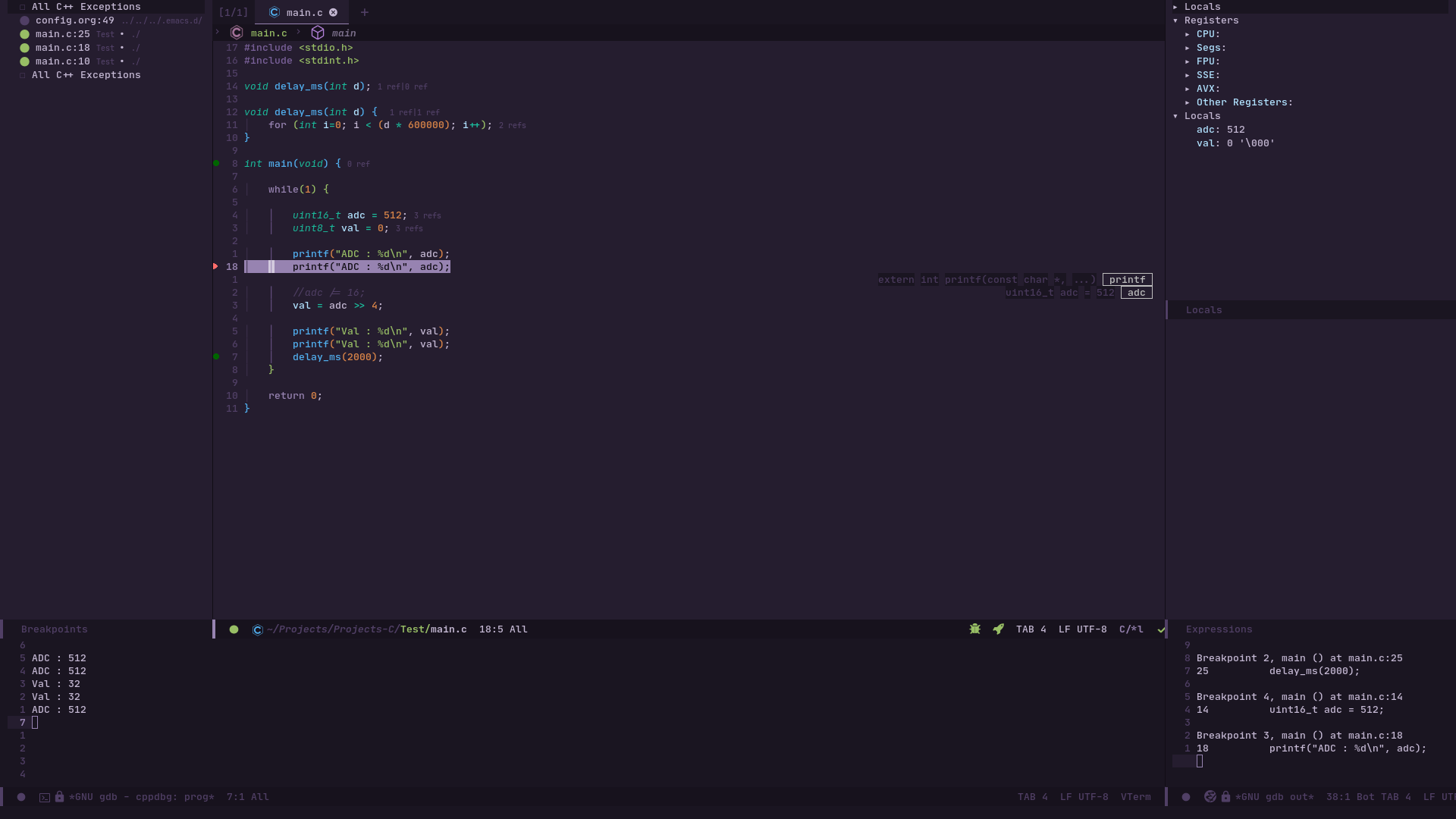Image resolution: width=1456 pixels, height=819 pixels.
Task: Expand the AVX registers group
Action: pos(1188,89)
